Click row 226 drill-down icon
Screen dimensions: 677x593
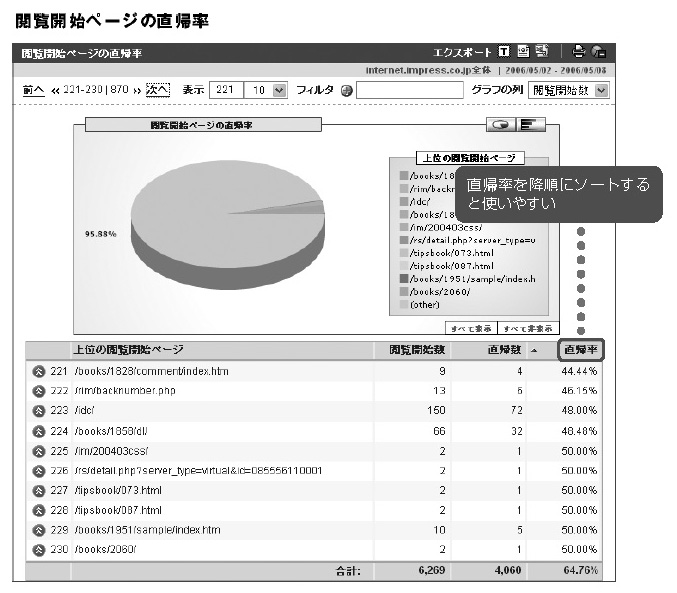click(39, 471)
